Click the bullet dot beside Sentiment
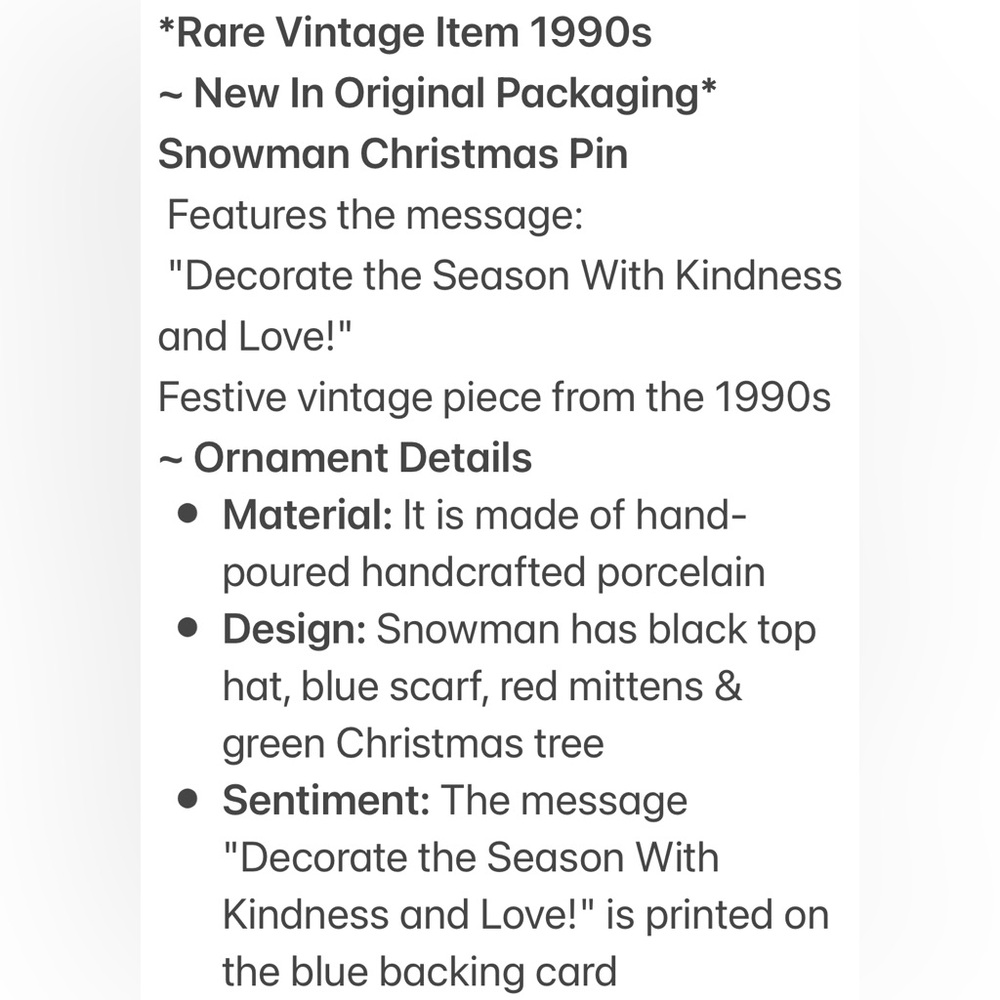 tap(188, 799)
